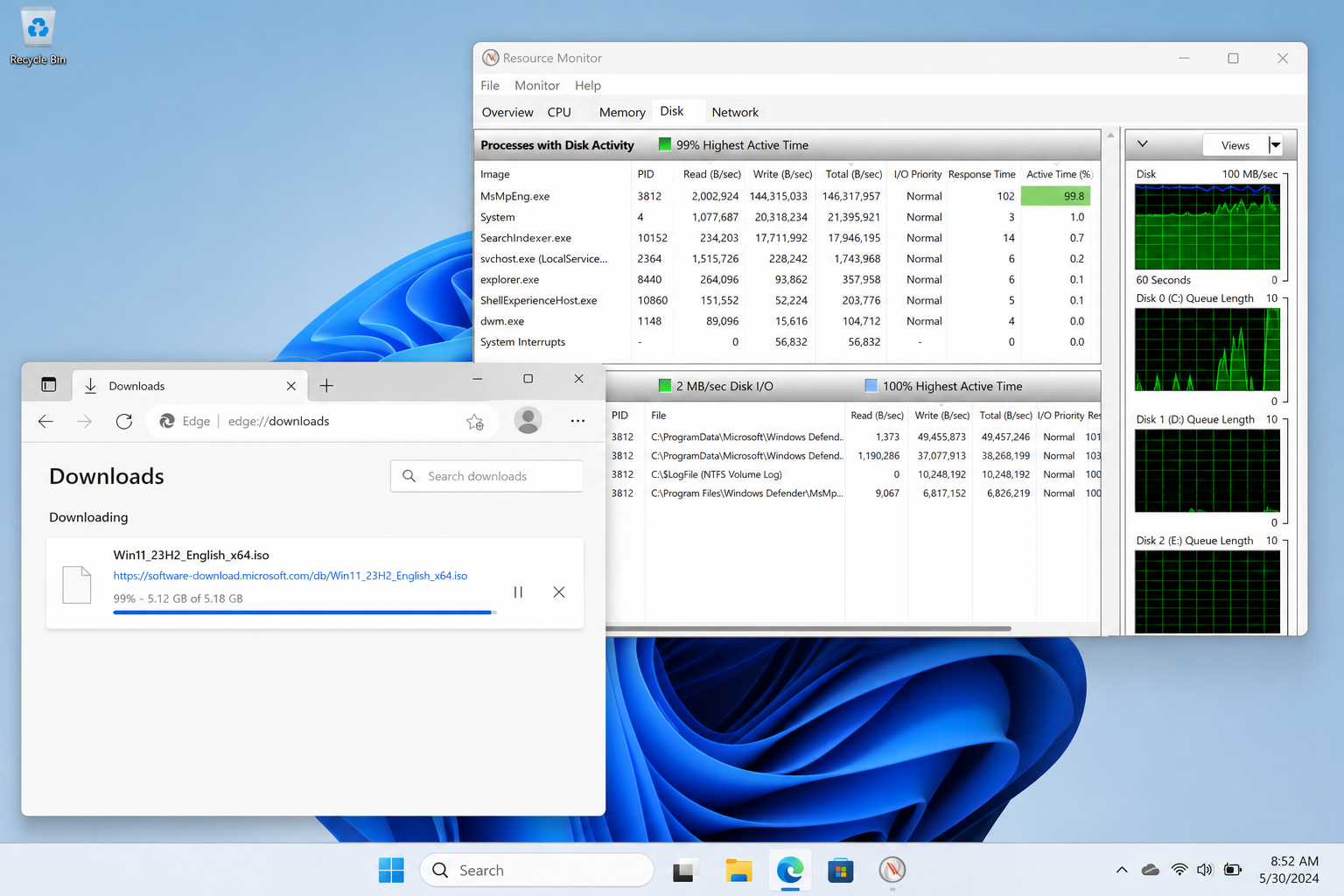Open the software-download.microsoft.com ISO link
1344x896 pixels.
(x=290, y=576)
